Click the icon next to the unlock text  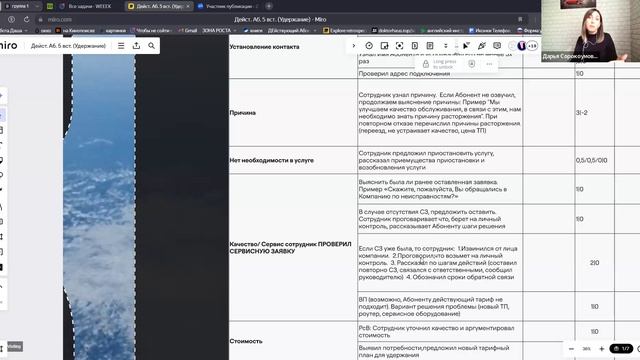471,64
